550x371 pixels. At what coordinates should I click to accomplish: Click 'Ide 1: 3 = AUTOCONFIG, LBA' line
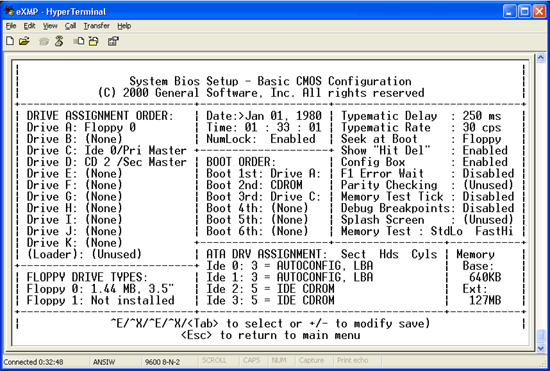point(289,277)
